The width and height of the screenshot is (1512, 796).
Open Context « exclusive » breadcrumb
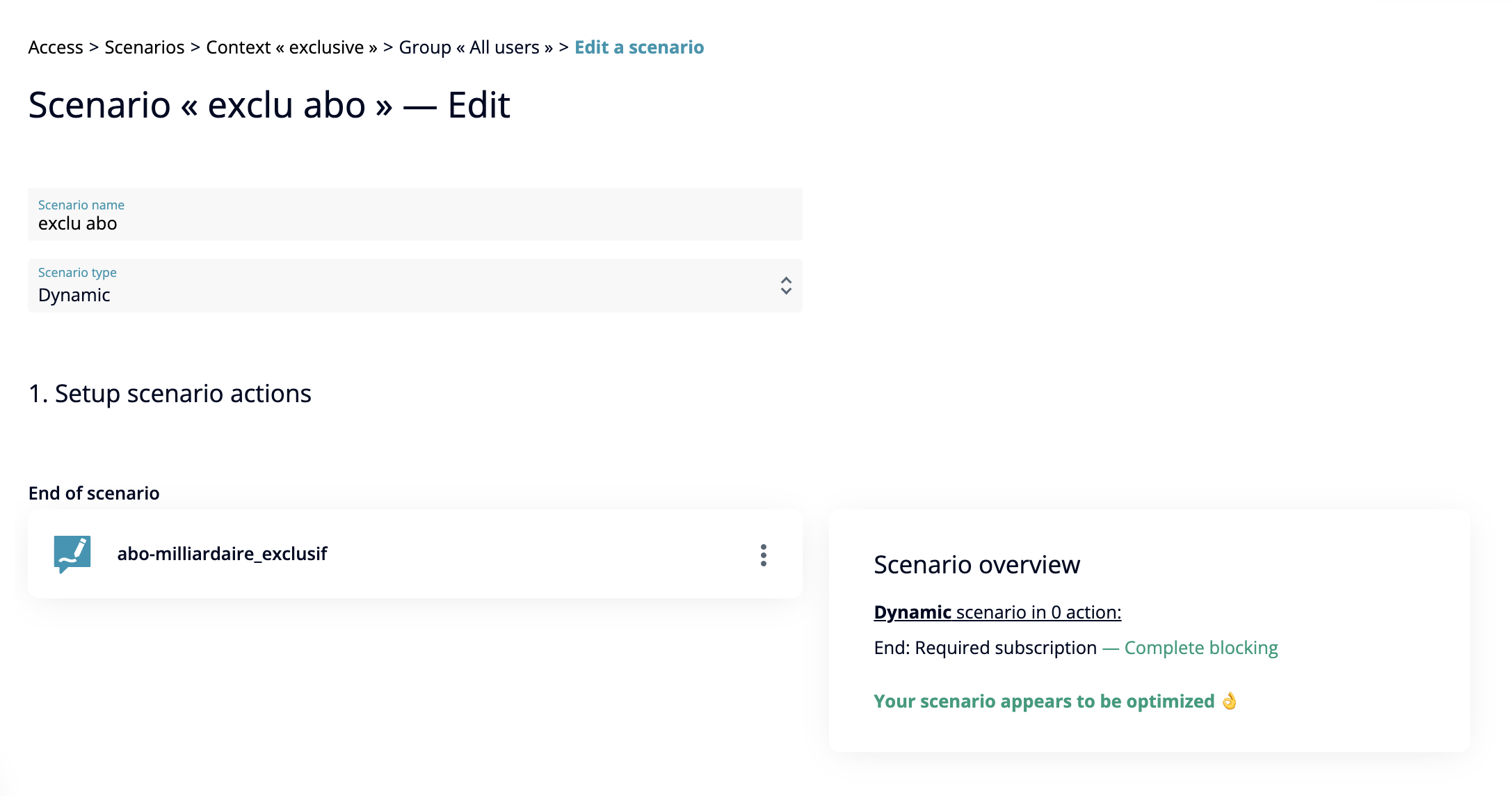(x=291, y=47)
